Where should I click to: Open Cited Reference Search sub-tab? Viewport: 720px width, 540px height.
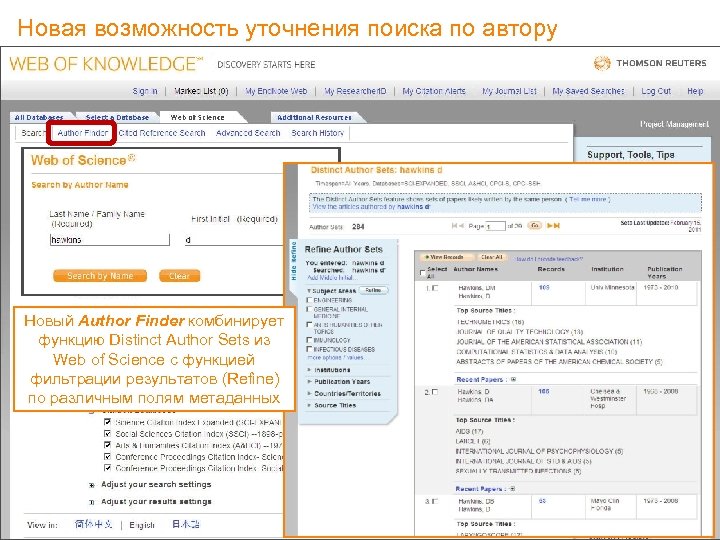(162, 133)
